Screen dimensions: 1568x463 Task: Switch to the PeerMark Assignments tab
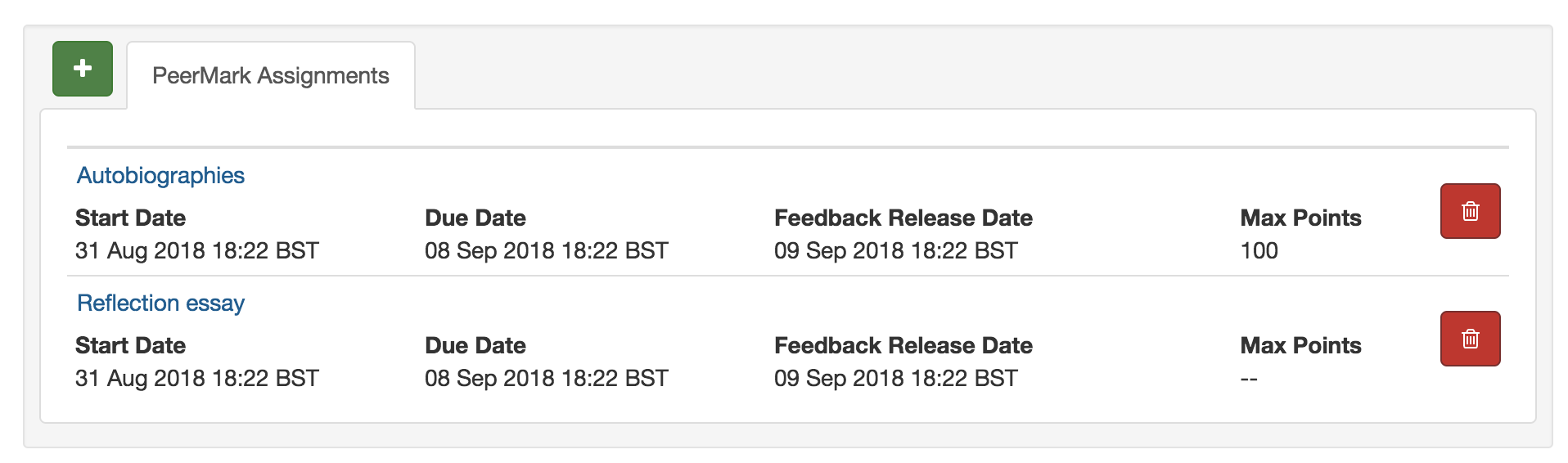click(271, 75)
